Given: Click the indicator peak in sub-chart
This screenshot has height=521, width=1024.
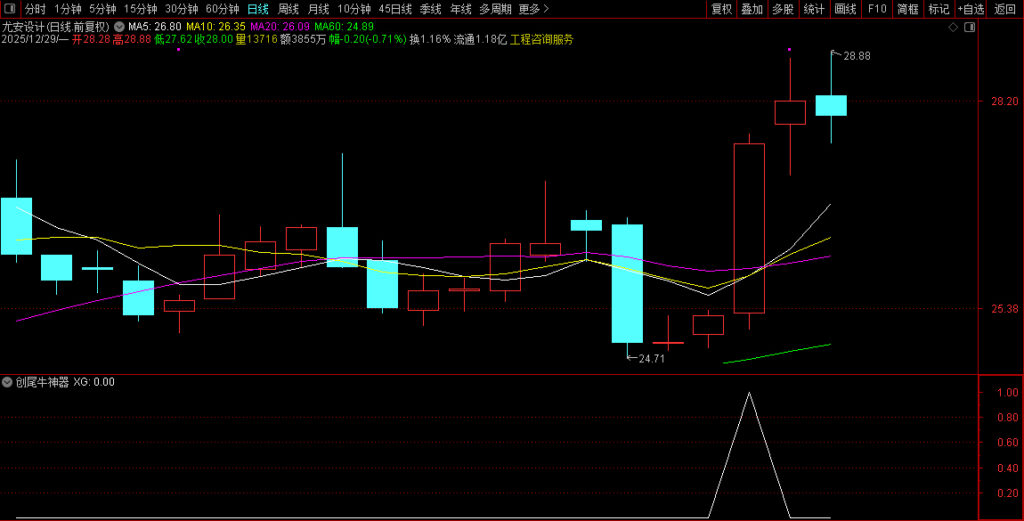Looking at the screenshot, I should point(748,393).
